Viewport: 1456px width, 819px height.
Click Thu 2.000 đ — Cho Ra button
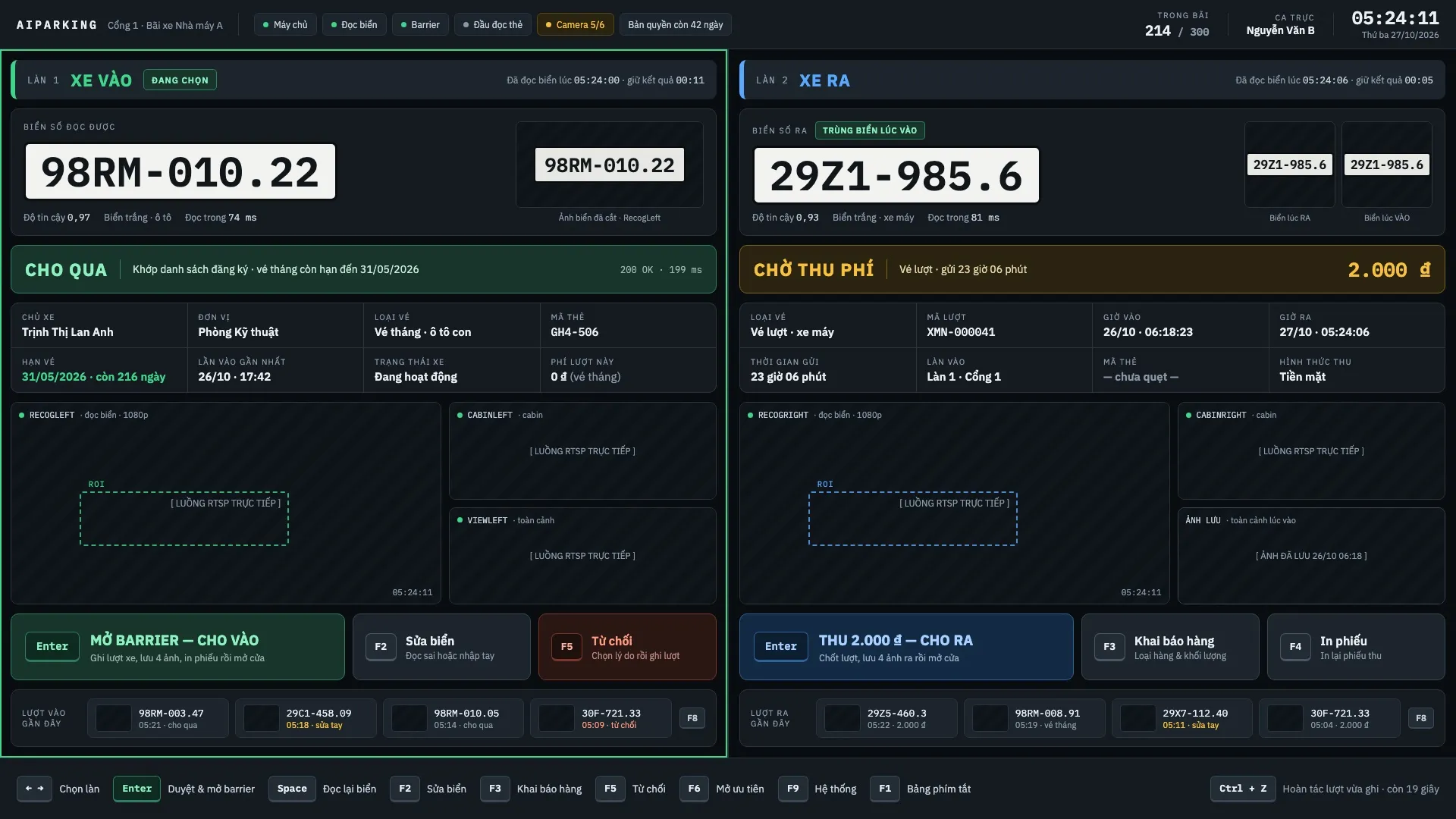[906, 647]
